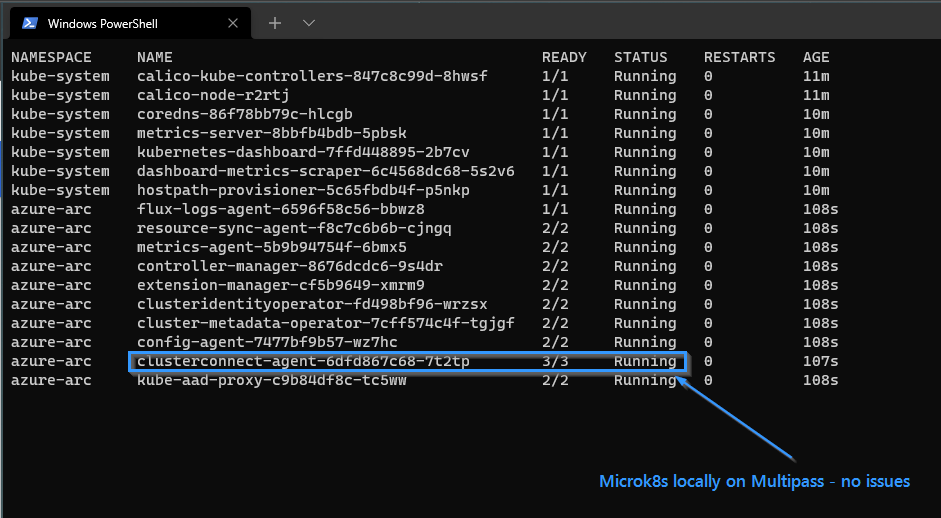941x518 pixels.
Task: Select pod name metrics-server-8bbfb4bdb-5pbsk
Action: tap(272, 133)
